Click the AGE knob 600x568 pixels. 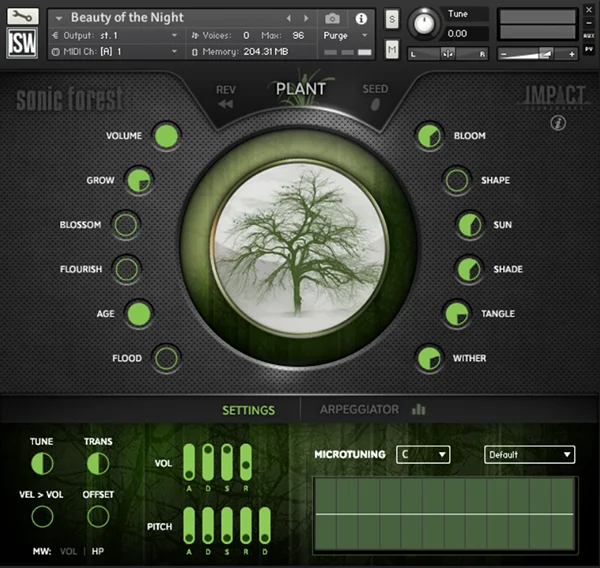(x=139, y=314)
